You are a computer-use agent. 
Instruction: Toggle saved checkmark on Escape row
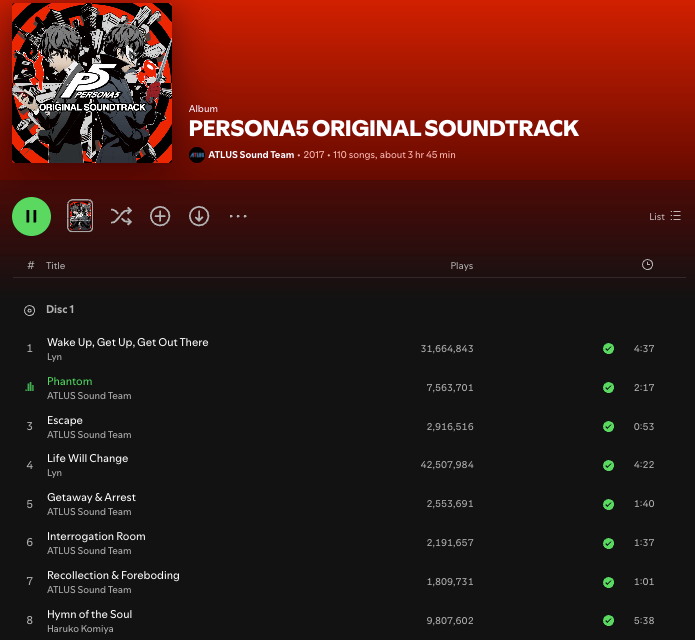609,426
